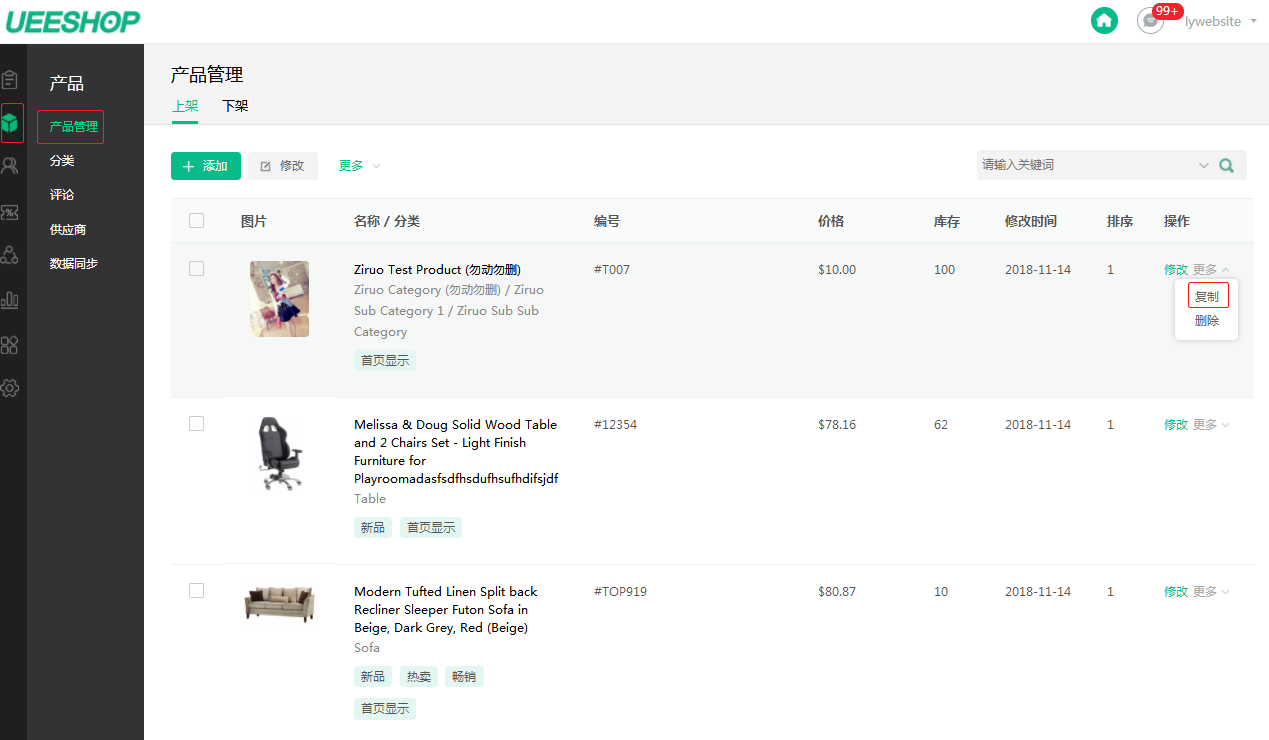Click the green 添加 button
1269x740 pixels.
click(x=206, y=166)
